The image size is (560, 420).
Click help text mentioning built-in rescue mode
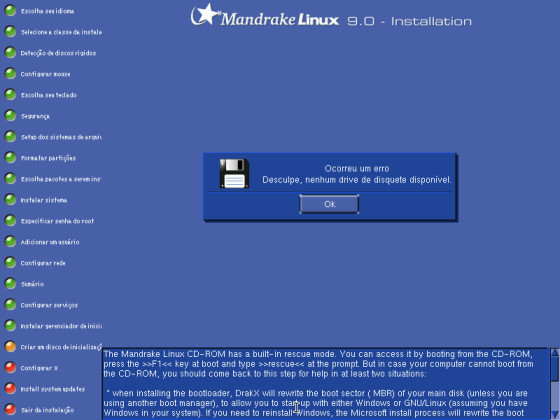[x=318, y=354]
